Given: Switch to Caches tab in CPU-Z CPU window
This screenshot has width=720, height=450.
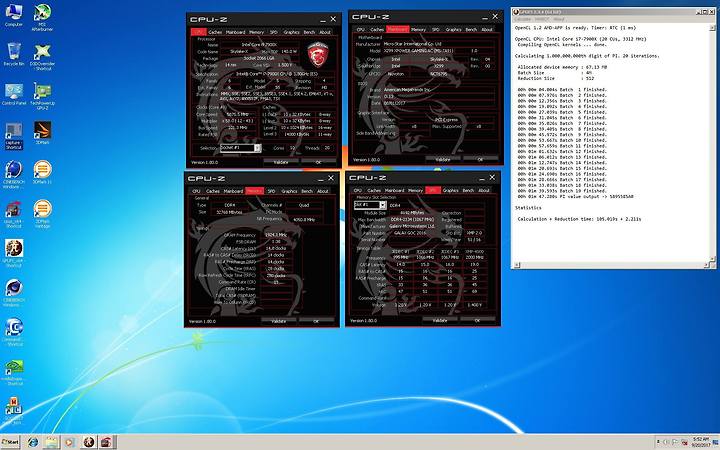Looking at the screenshot, I should tap(215, 32).
